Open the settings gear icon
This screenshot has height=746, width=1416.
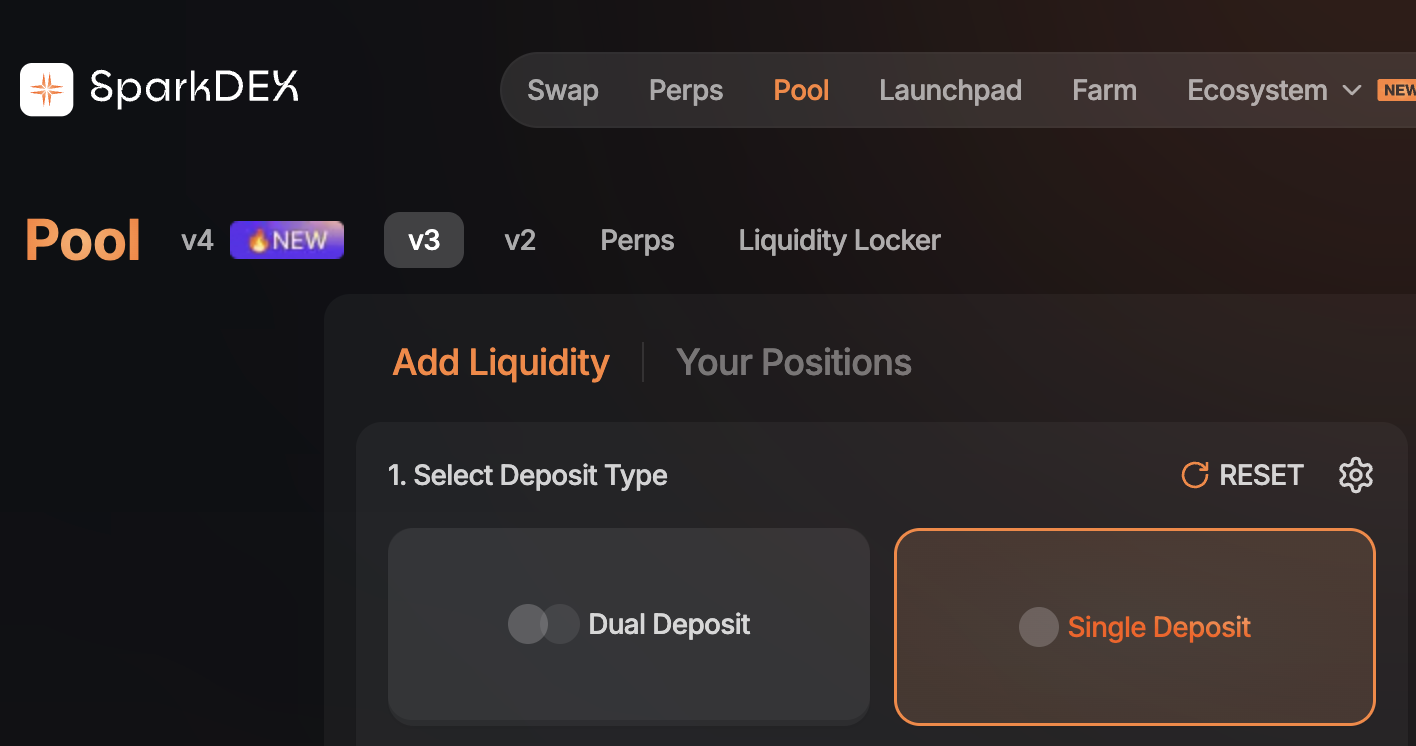pos(1355,475)
